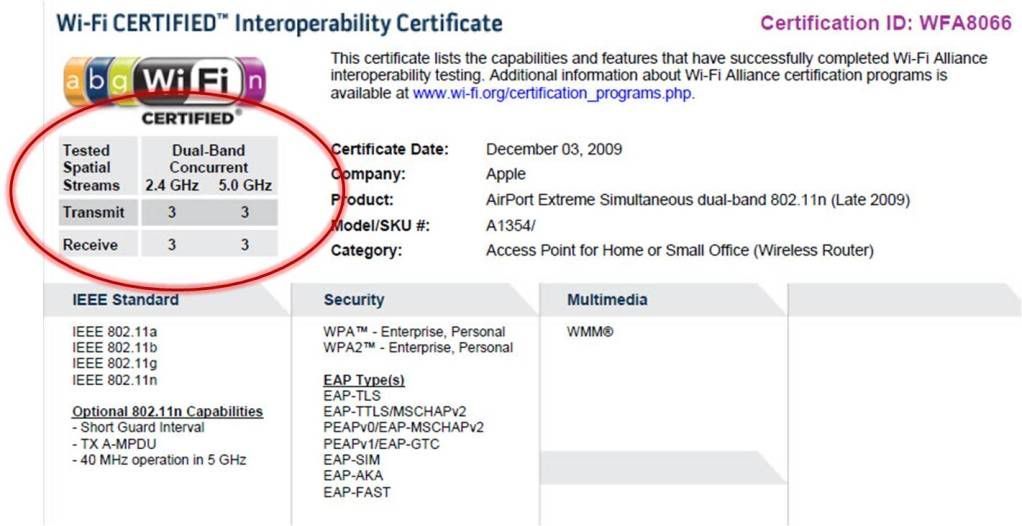Select the Security section header

point(354,300)
